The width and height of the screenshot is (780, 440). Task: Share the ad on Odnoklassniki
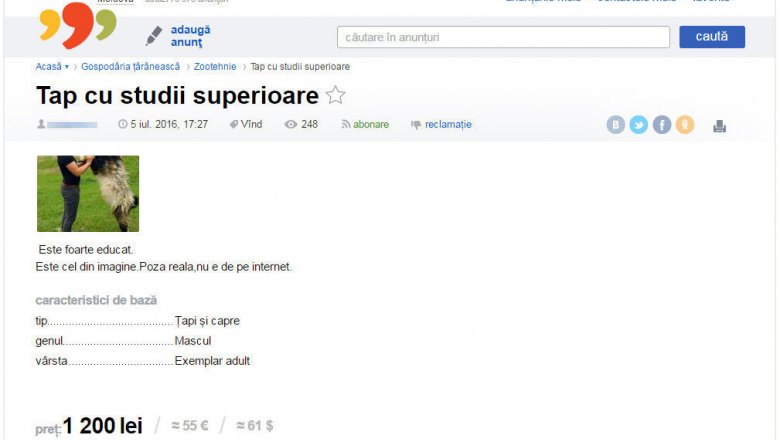(685, 124)
